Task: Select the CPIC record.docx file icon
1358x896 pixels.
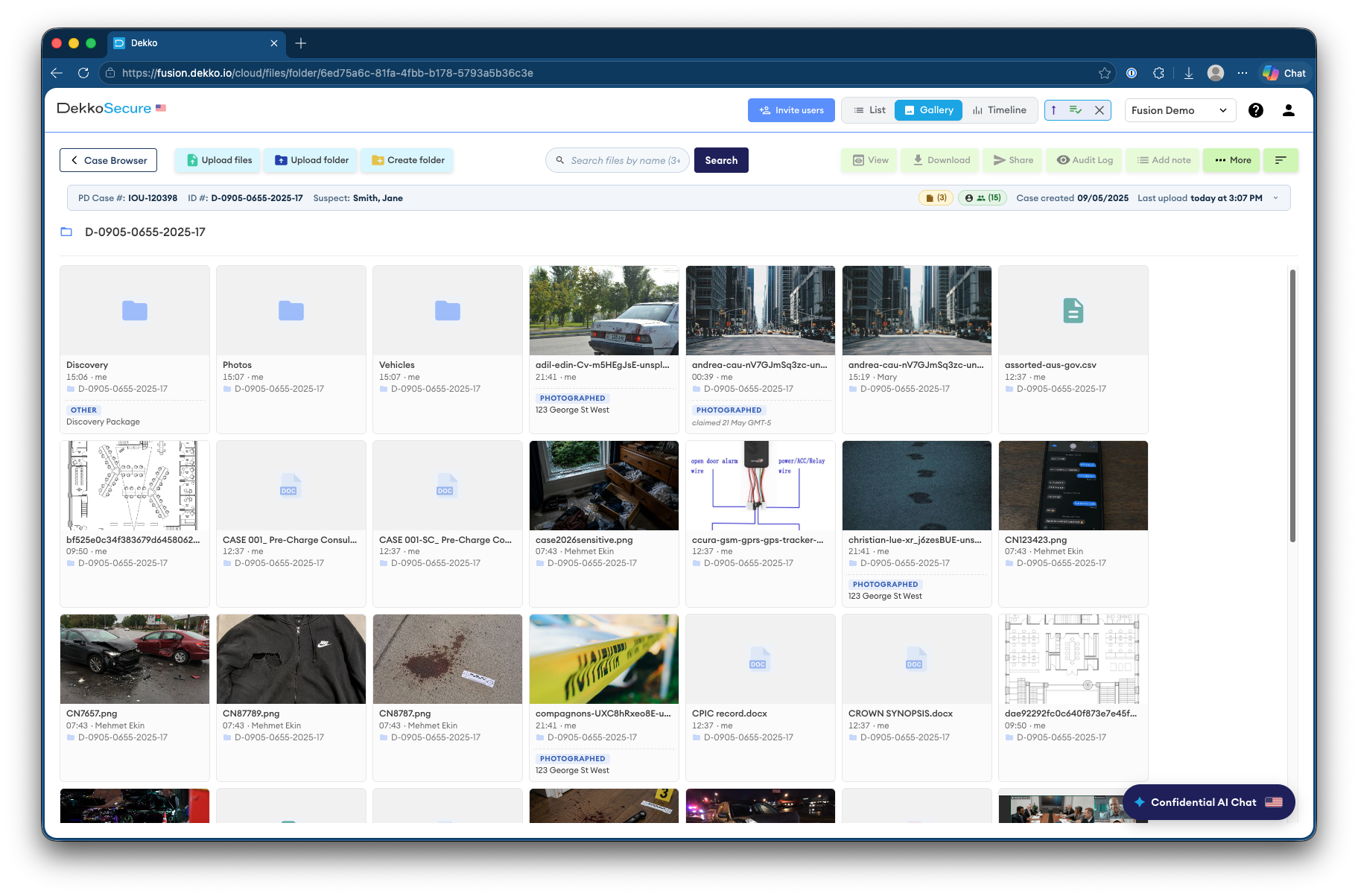Action: [758, 661]
